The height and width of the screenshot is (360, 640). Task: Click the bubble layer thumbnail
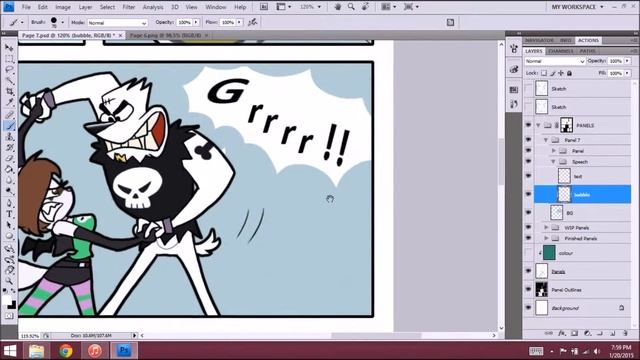pyautogui.click(x=564, y=194)
